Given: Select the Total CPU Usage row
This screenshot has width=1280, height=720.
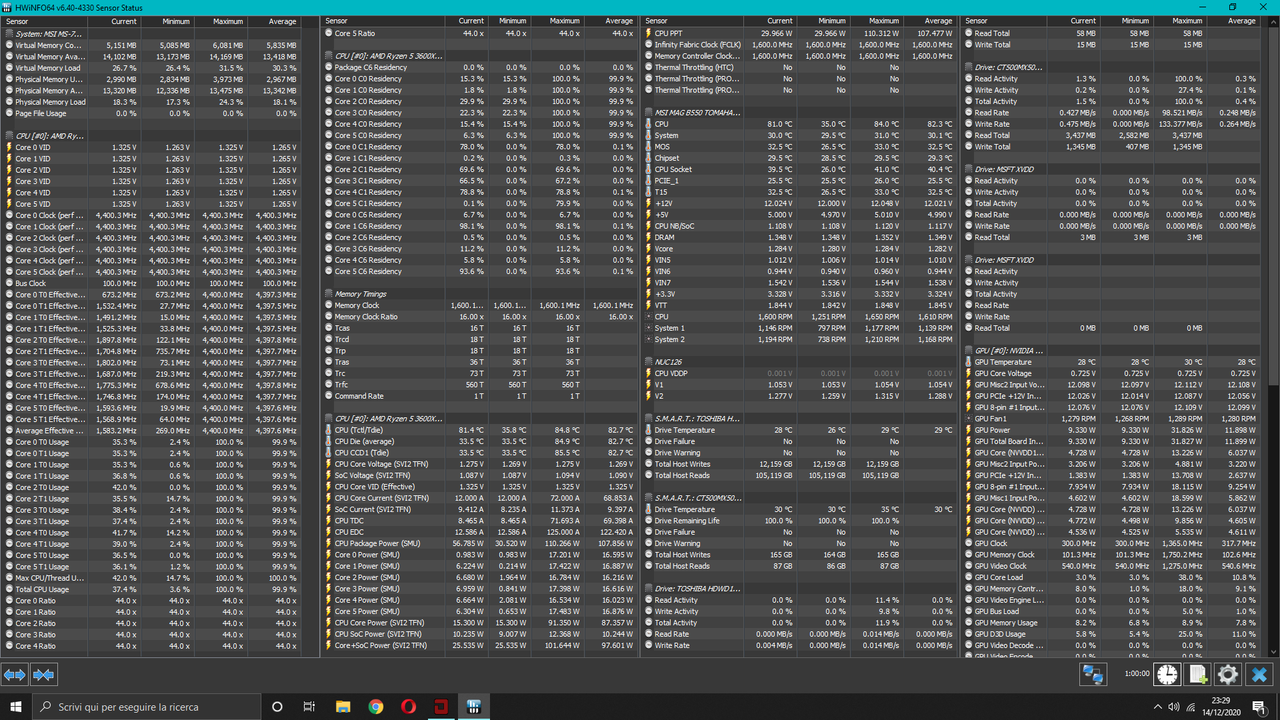Looking at the screenshot, I should (150, 589).
